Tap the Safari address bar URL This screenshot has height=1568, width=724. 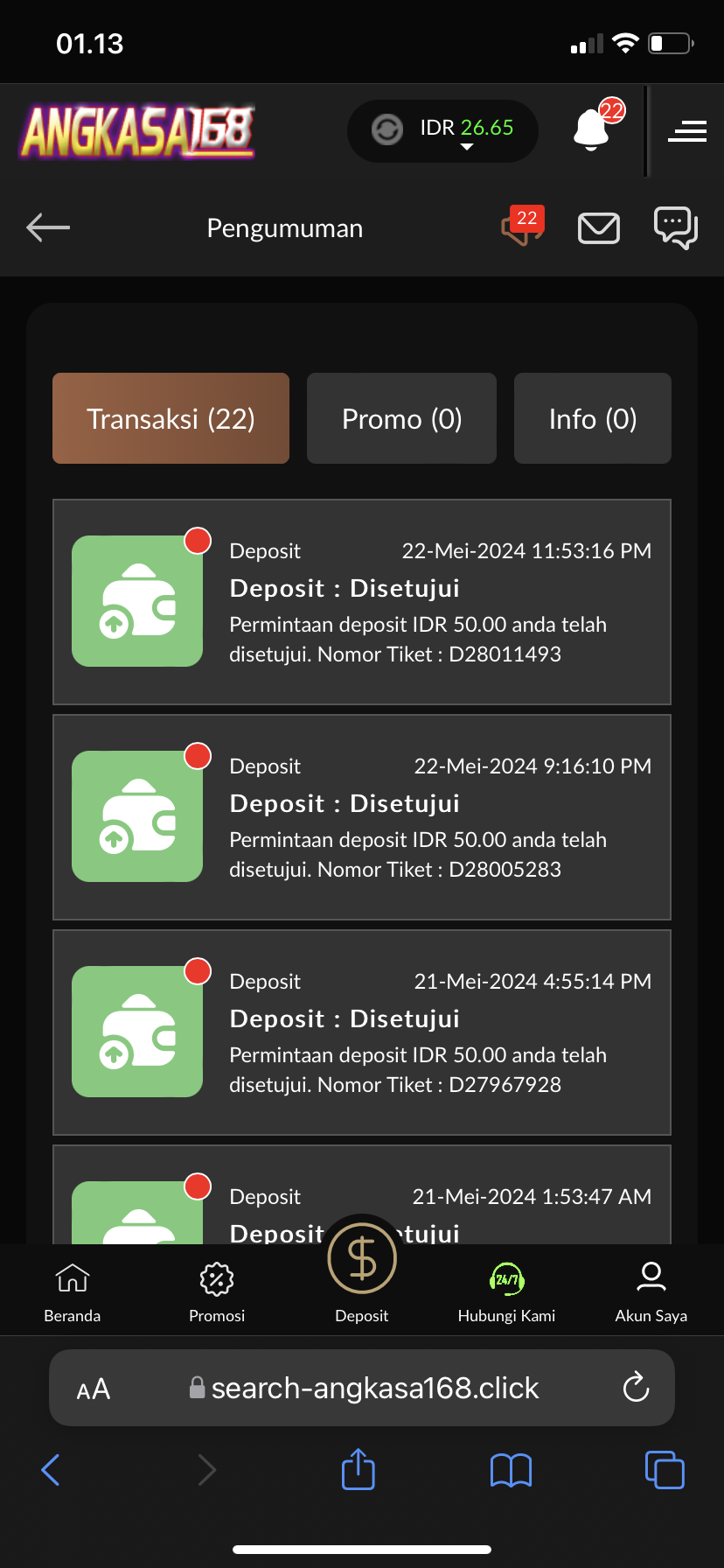coord(374,1388)
